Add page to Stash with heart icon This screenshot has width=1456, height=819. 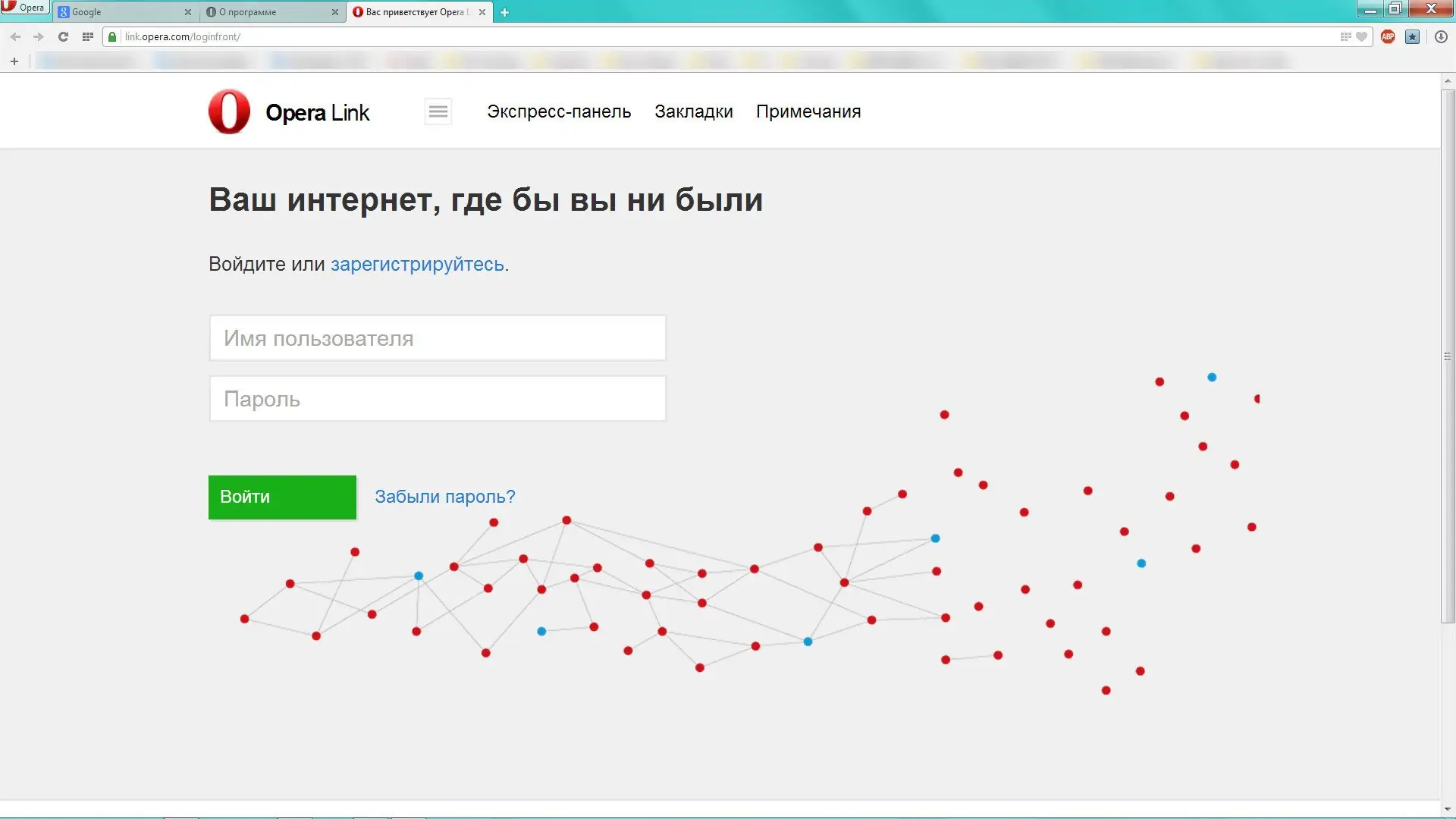1361,36
